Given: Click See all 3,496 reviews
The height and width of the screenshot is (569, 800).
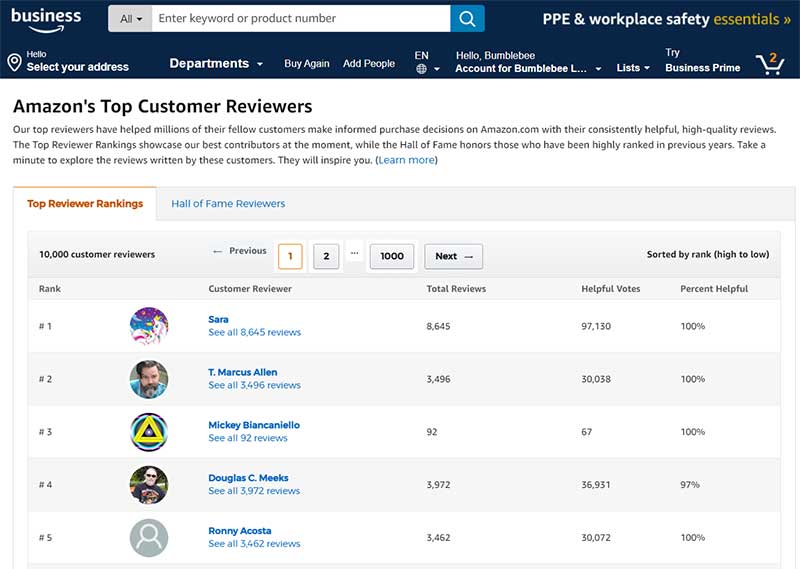Looking at the screenshot, I should 255,385.
